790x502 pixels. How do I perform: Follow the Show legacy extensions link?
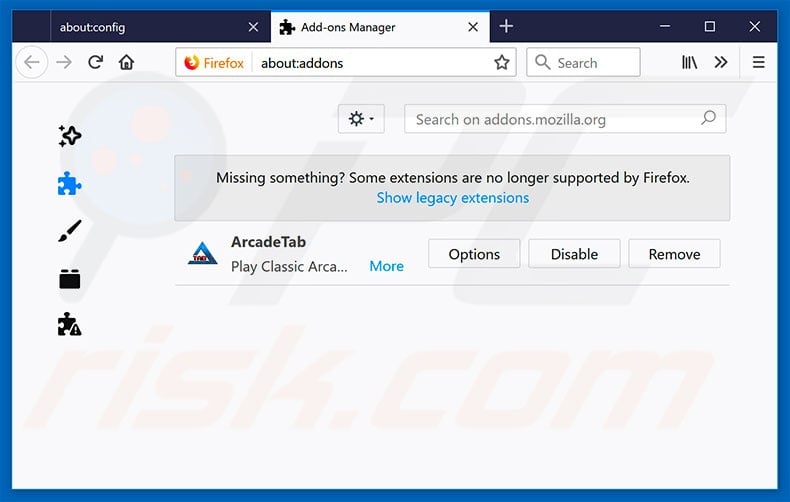pyautogui.click(x=452, y=198)
